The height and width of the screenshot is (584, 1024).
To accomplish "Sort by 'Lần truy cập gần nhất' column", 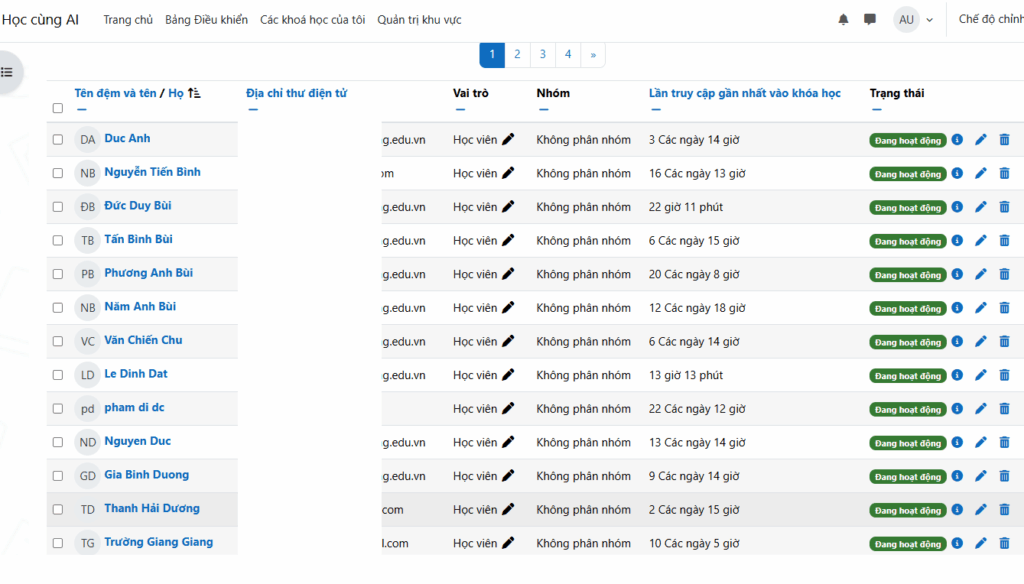I will 744,93.
